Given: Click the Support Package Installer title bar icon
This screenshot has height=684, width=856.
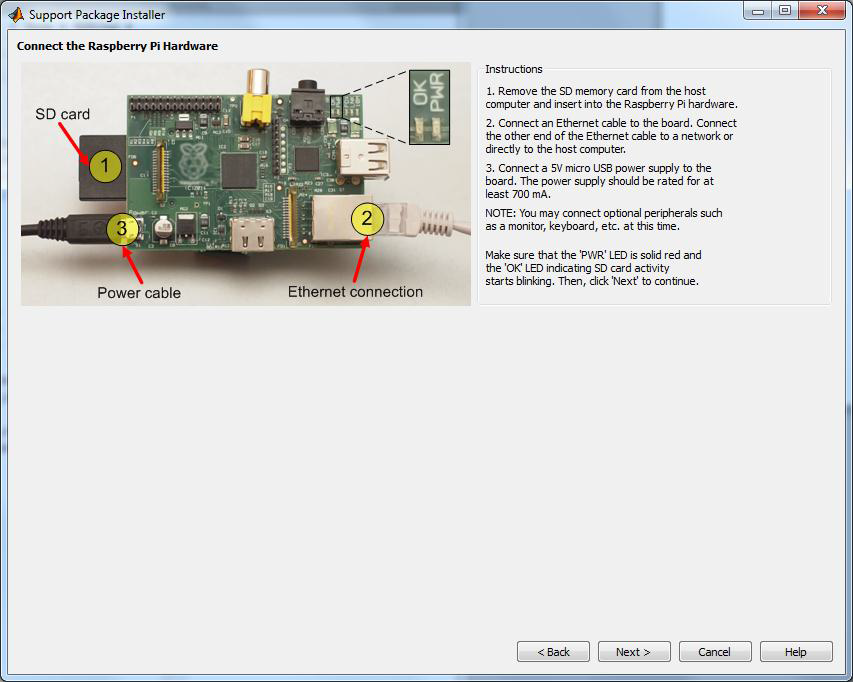Looking at the screenshot, I should (14, 14).
